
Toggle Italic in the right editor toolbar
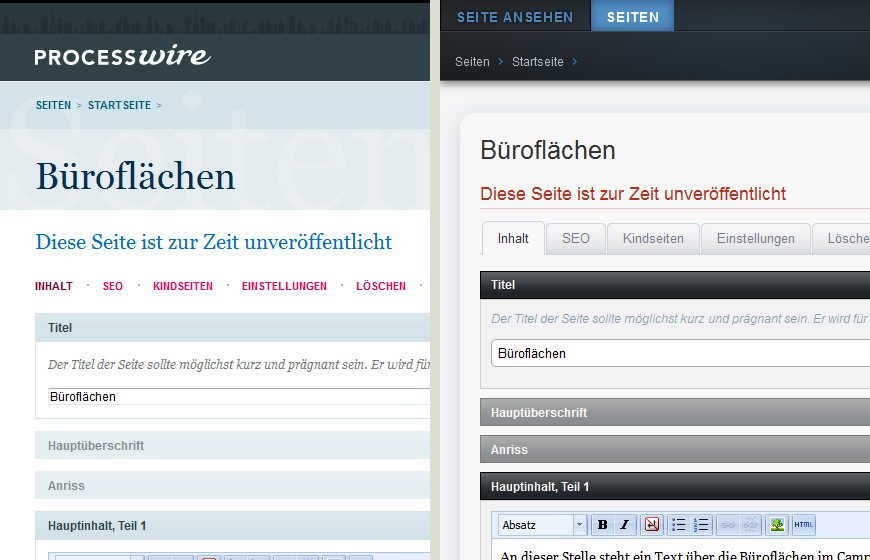click(x=625, y=524)
